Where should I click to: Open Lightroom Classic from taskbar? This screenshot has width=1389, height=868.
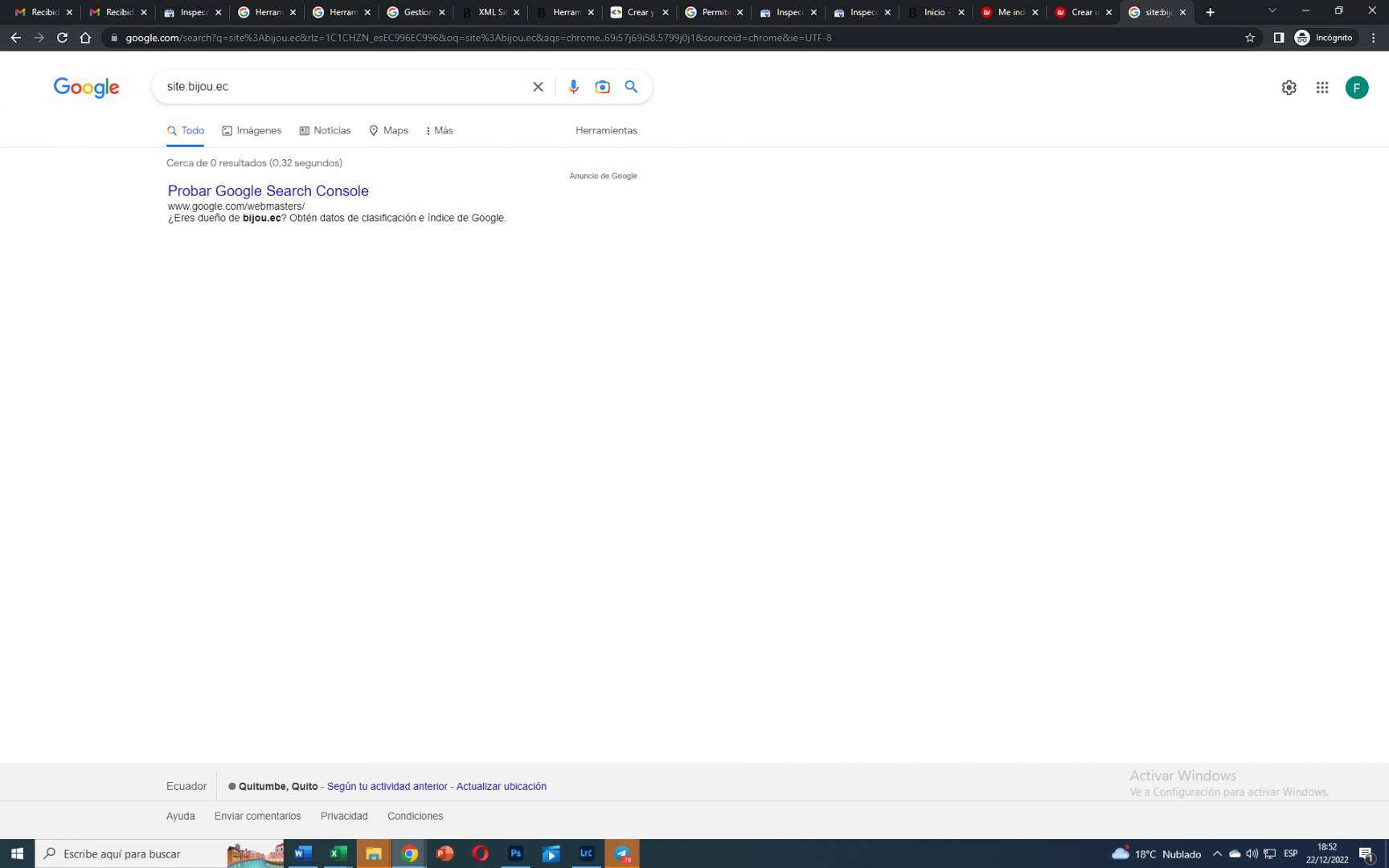[586, 854]
